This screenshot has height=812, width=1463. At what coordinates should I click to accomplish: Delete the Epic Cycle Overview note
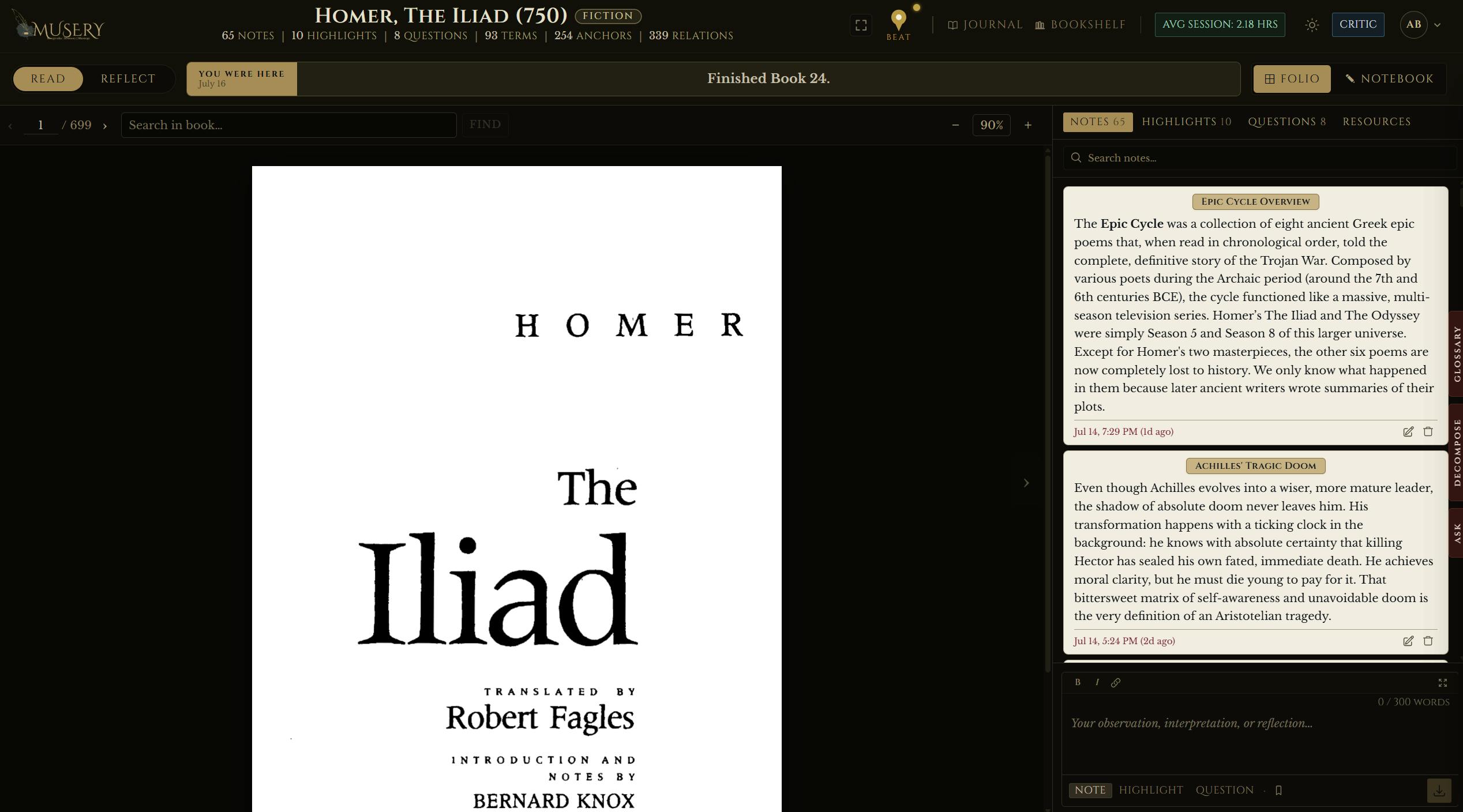pyautogui.click(x=1428, y=431)
